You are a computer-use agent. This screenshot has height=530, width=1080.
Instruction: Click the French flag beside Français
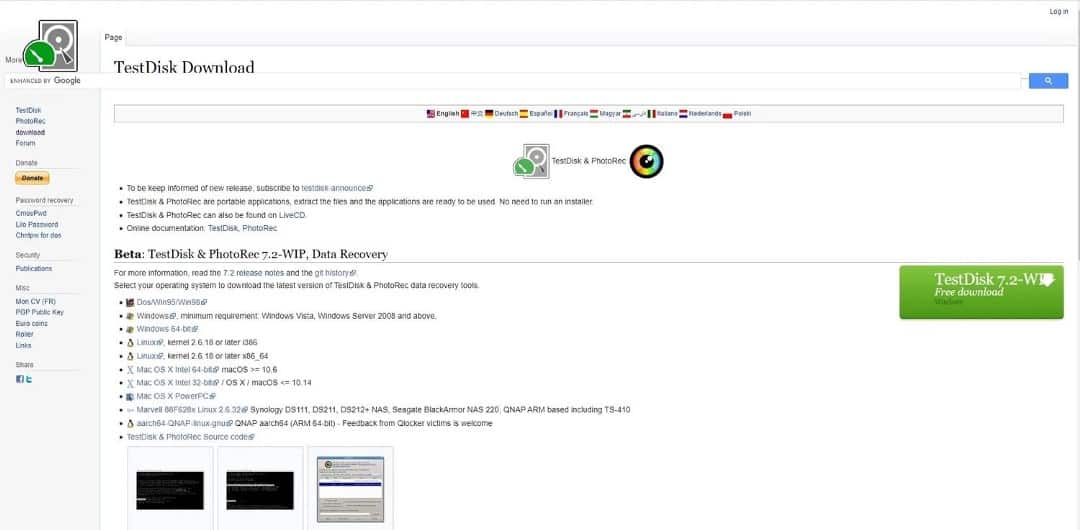point(558,114)
